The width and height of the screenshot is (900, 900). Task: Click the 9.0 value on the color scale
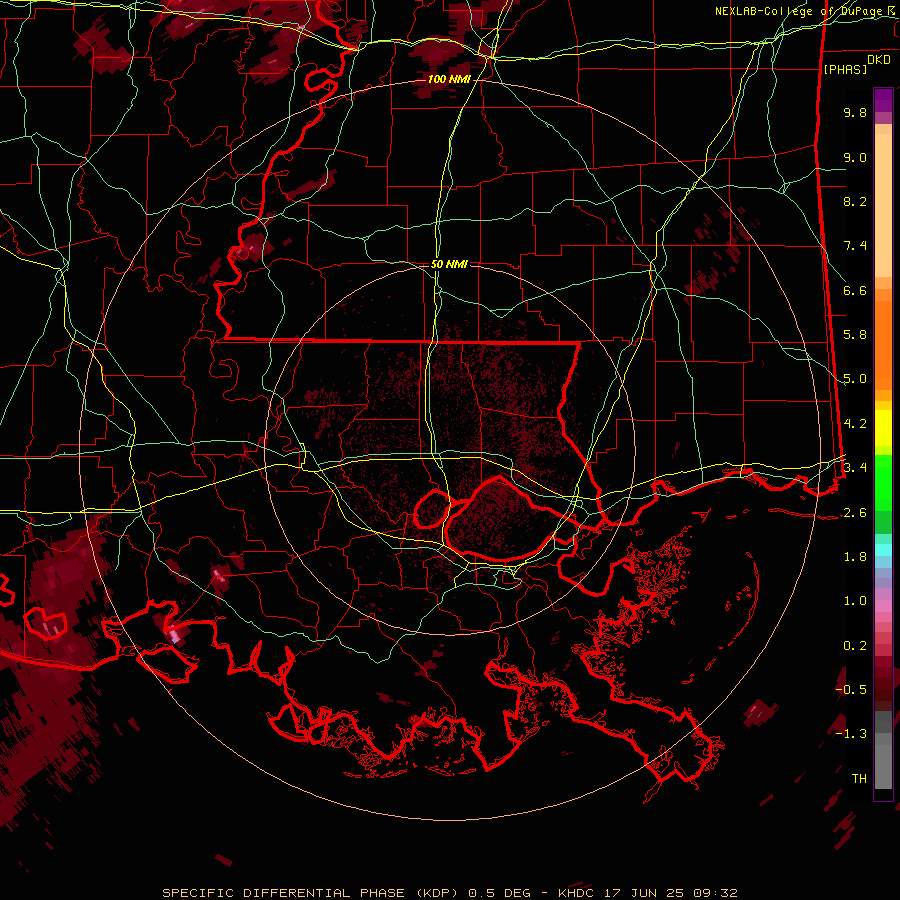(855, 157)
